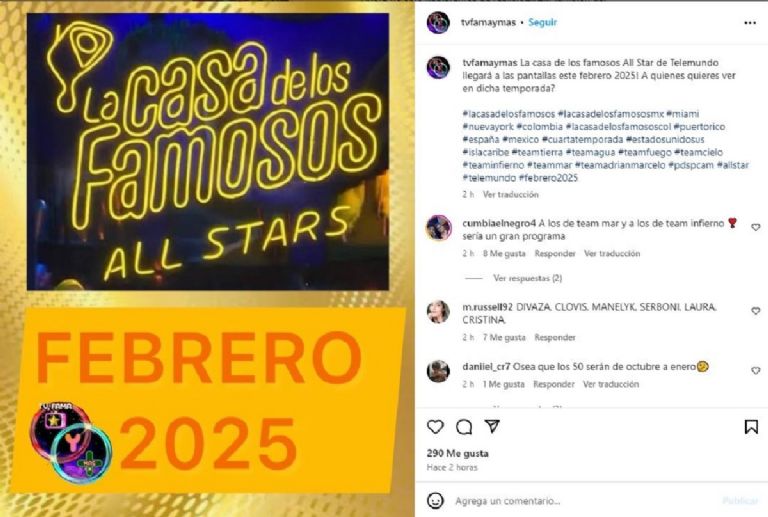
Task: Show translation of the post caption
Action: 510,194
